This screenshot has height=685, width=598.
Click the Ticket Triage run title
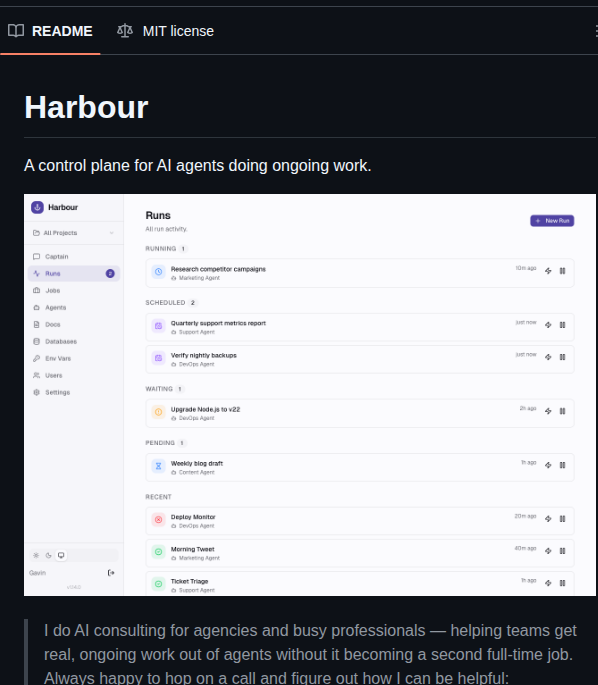pos(189,581)
